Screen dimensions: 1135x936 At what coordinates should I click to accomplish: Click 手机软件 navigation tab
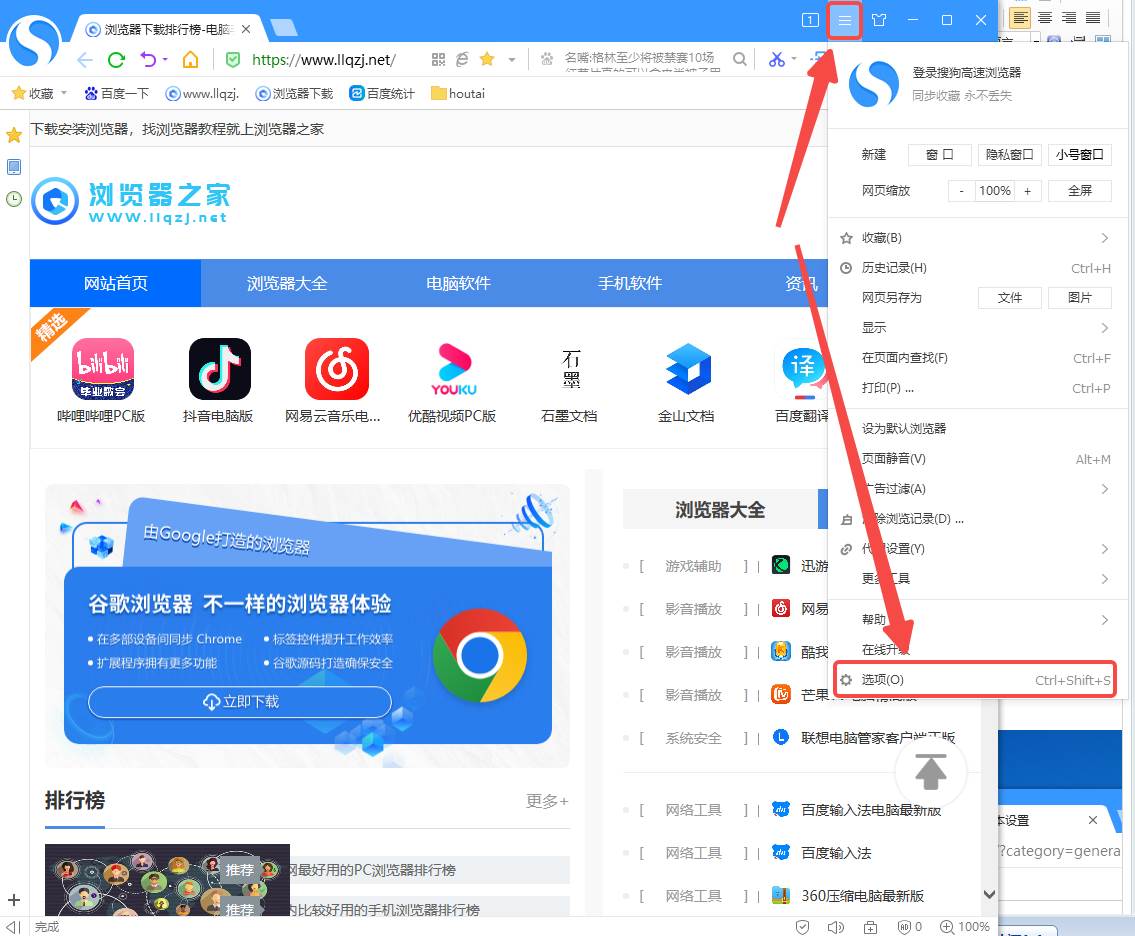click(x=630, y=283)
